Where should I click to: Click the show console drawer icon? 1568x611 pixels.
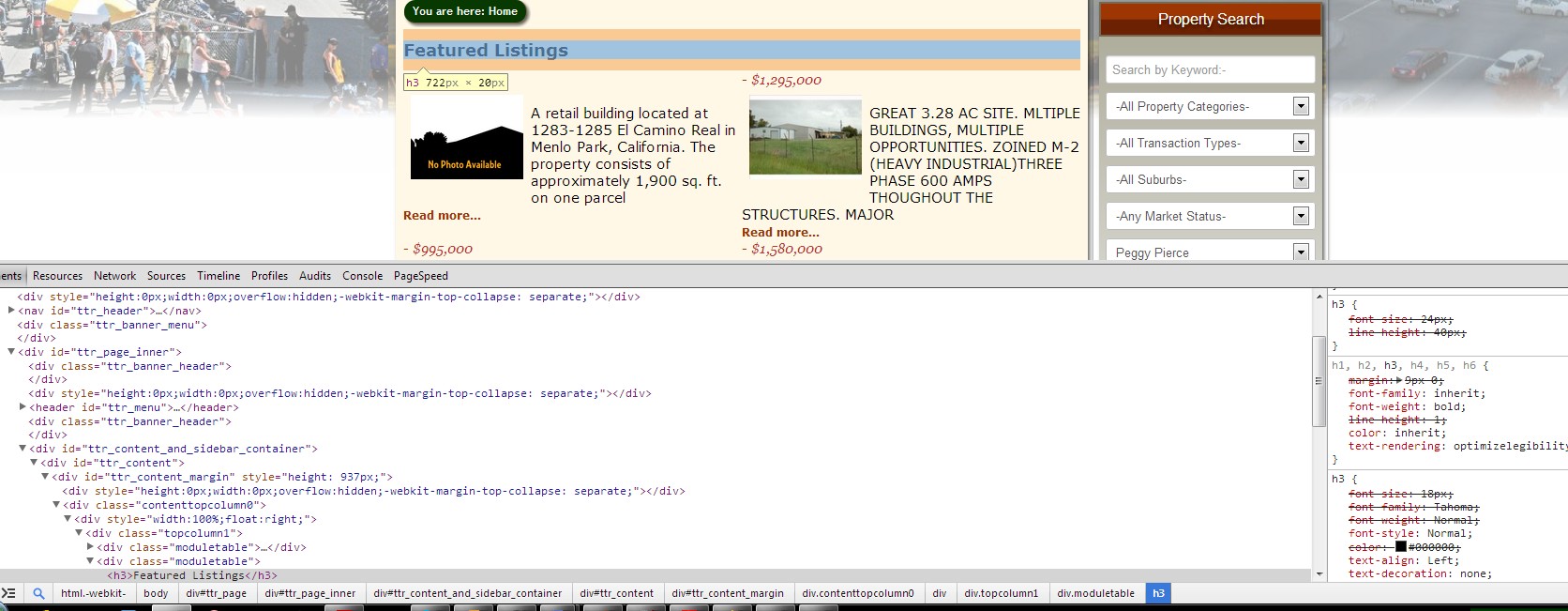tap(9, 593)
